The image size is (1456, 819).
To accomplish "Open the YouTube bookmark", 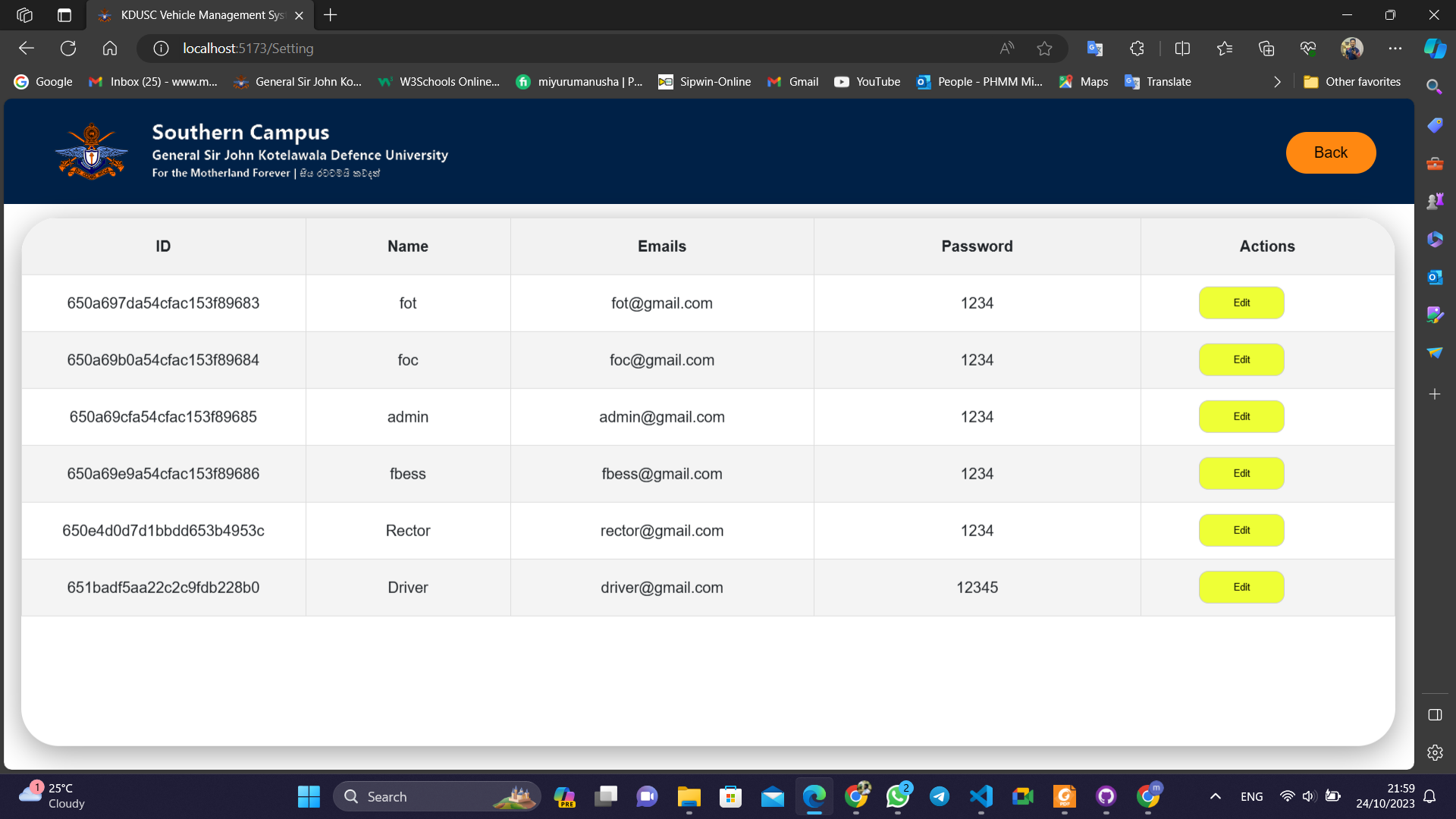I will [x=867, y=82].
